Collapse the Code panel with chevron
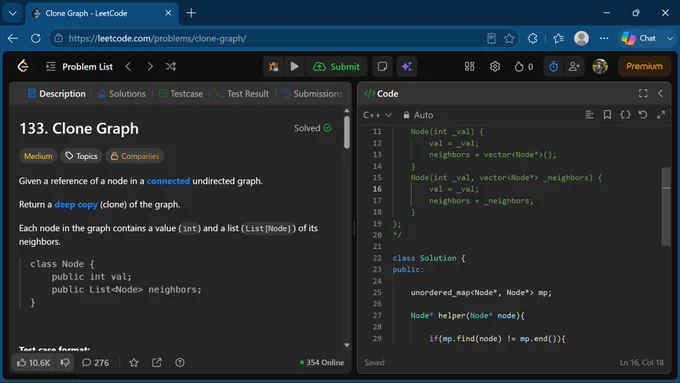The height and width of the screenshot is (383, 680). pos(660,93)
